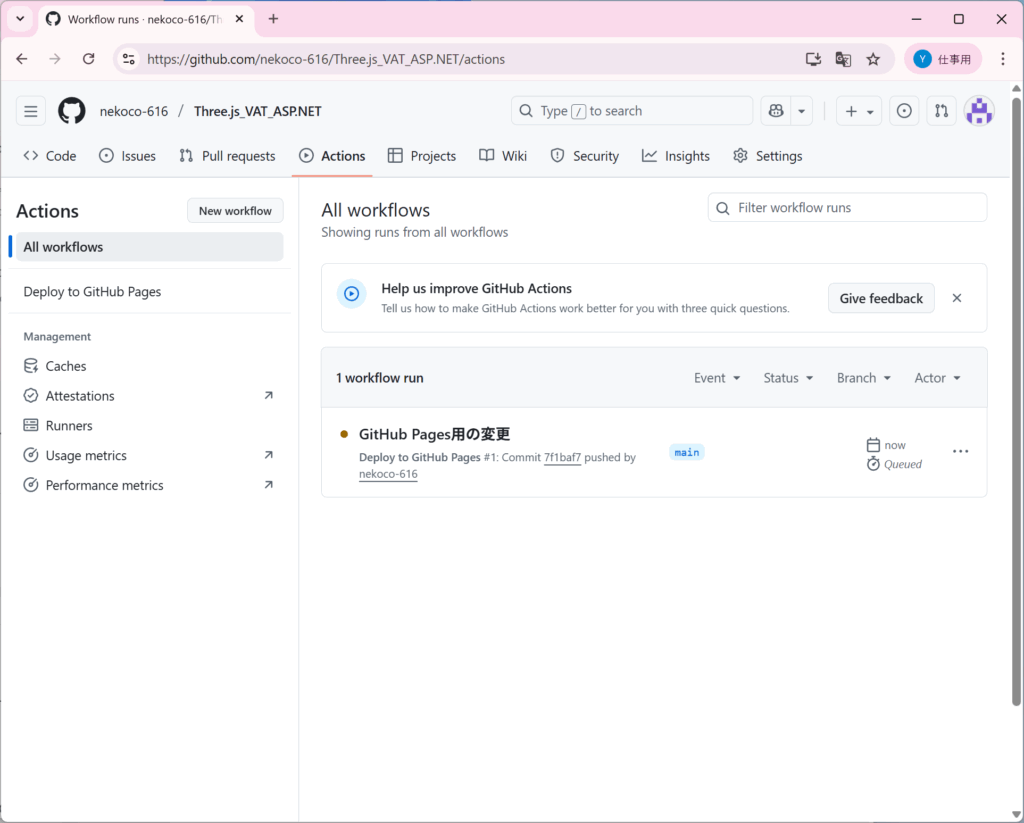Open the three-dot menu for the workflow run

click(x=960, y=452)
